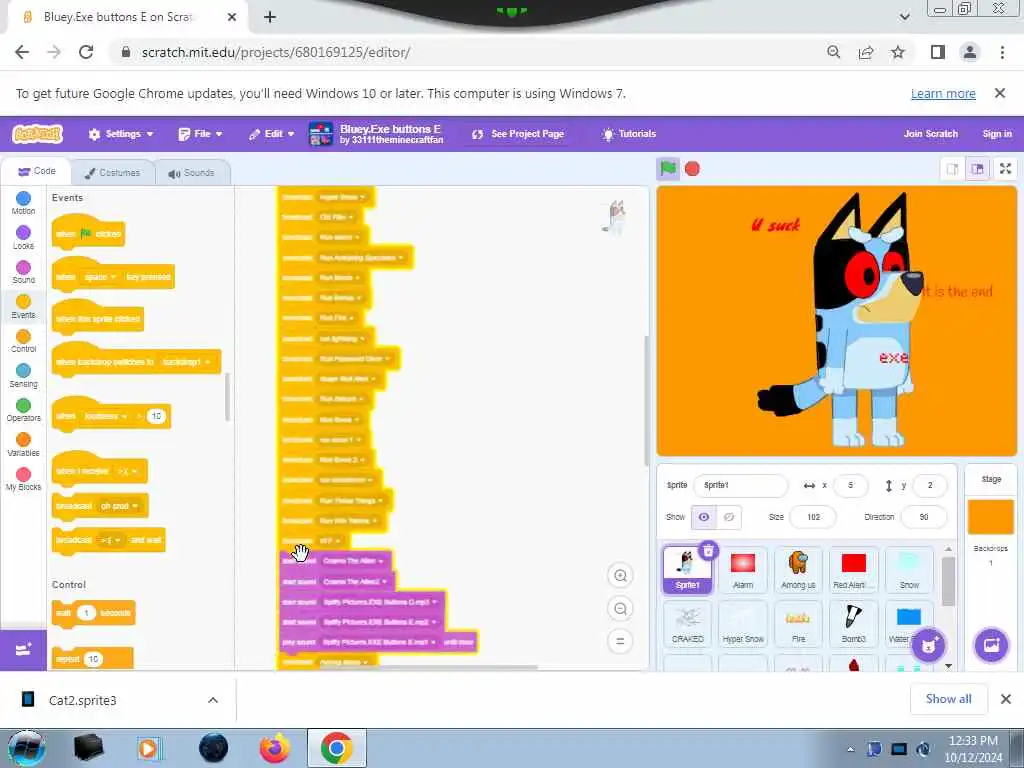This screenshot has height=768, width=1024.
Task: Expand the loudness dropdown in block
Action: [105, 416]
